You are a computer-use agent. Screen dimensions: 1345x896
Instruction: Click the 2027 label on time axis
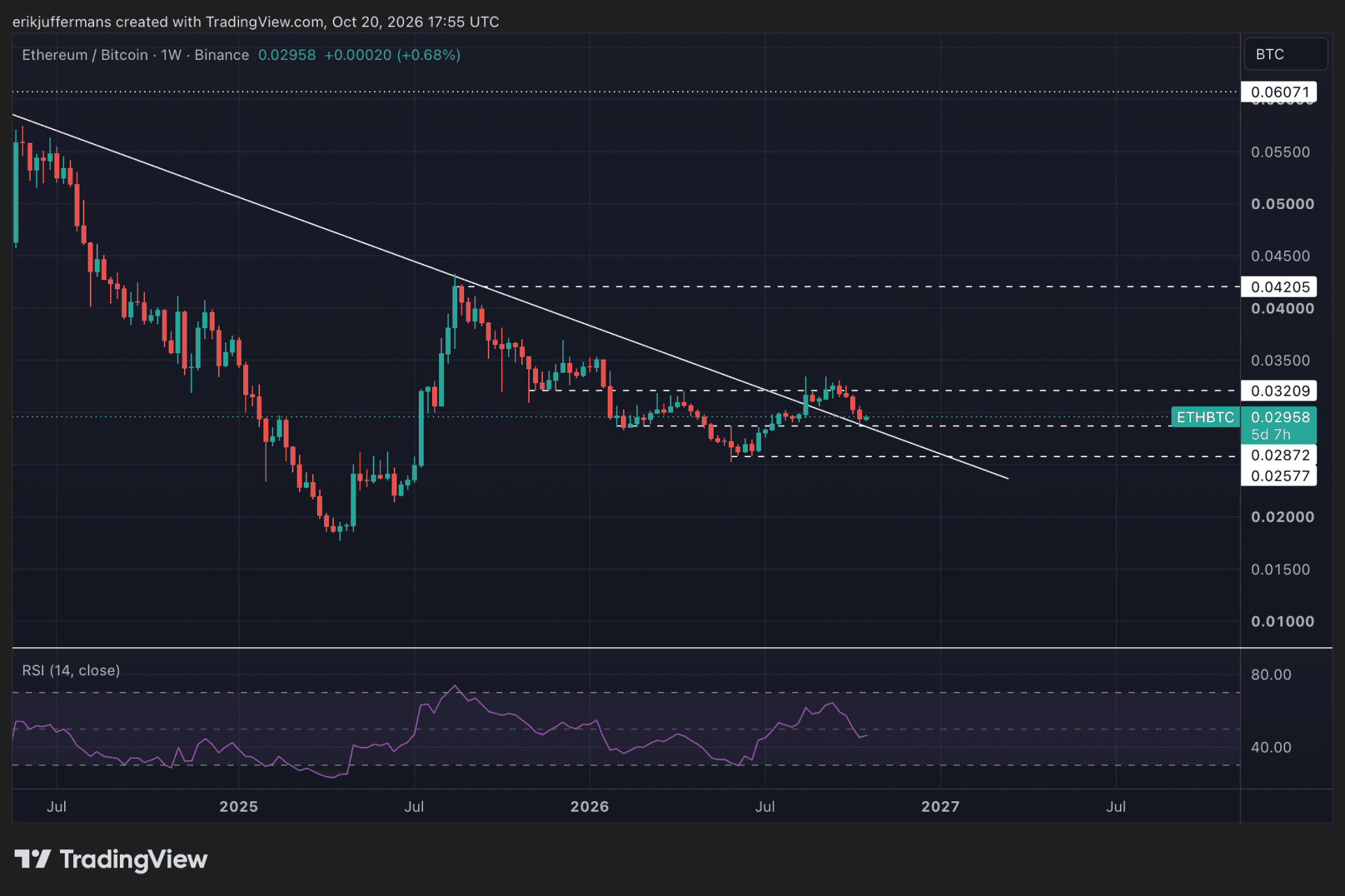click(x=940, y=807)
